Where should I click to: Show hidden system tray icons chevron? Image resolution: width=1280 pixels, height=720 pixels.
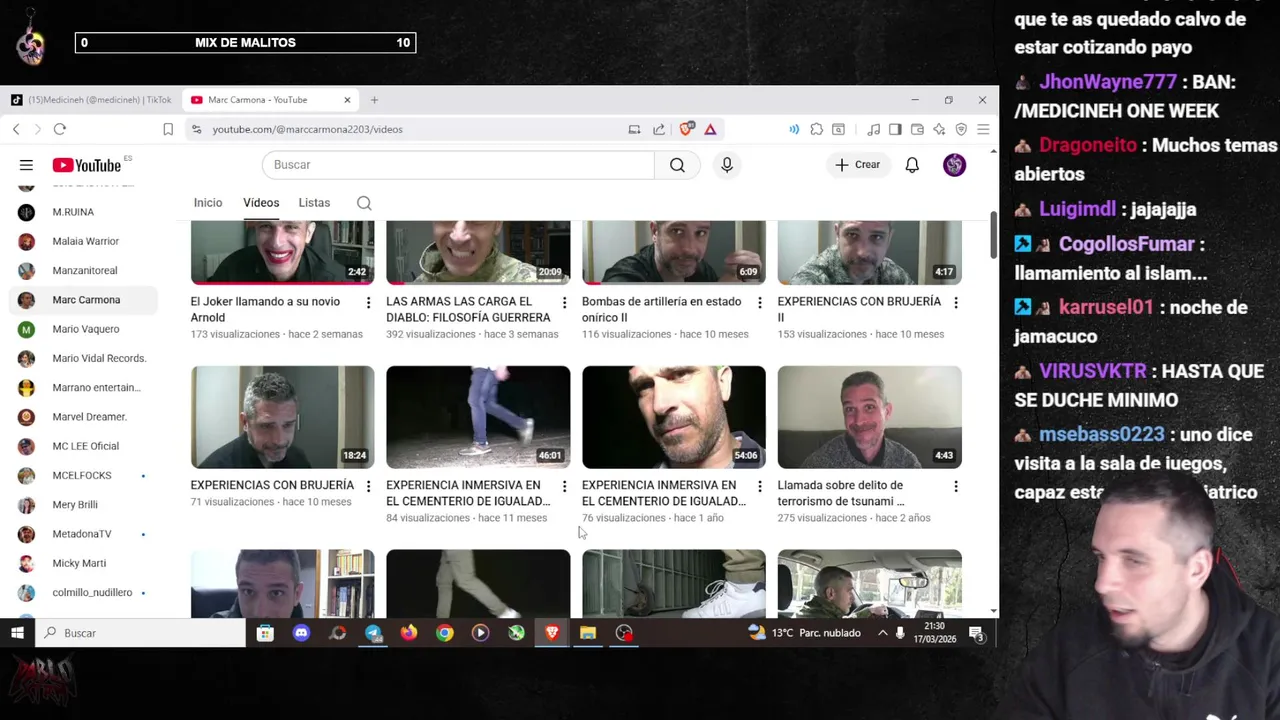pos(882,633)
